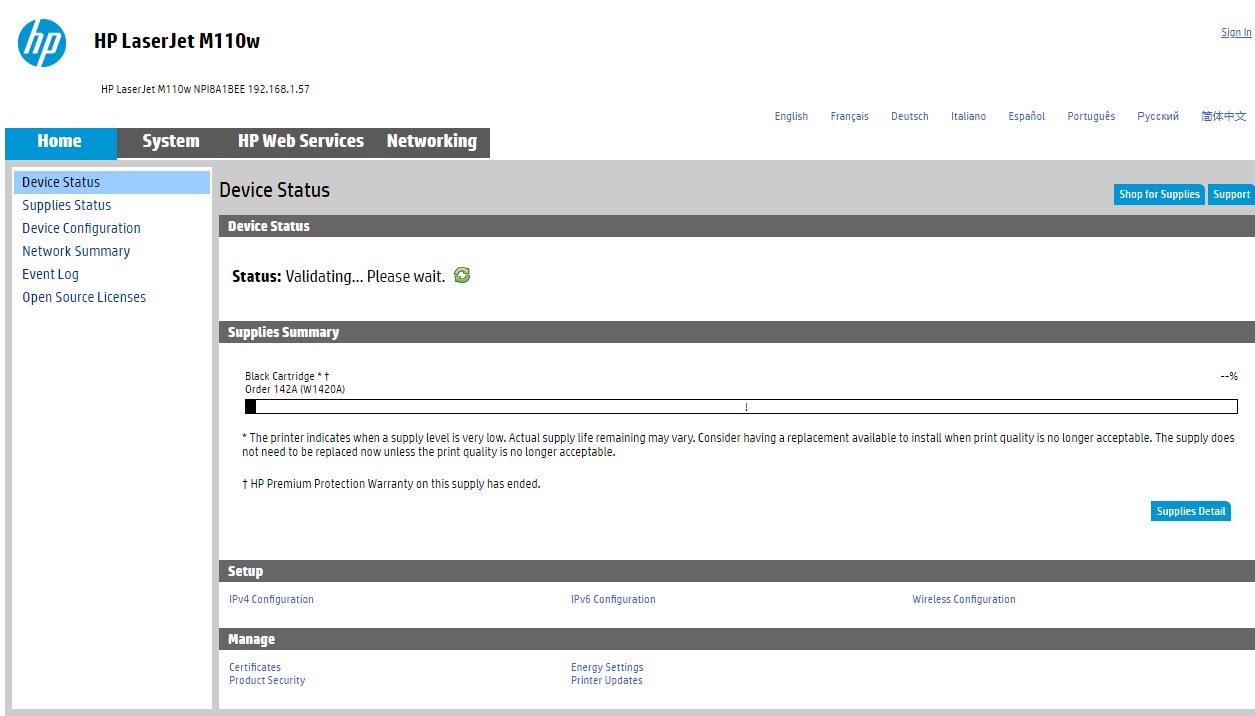Screen dimensions: 1255x716
Task: Refresh status with the green refresh icon
Action: (462, 275)
